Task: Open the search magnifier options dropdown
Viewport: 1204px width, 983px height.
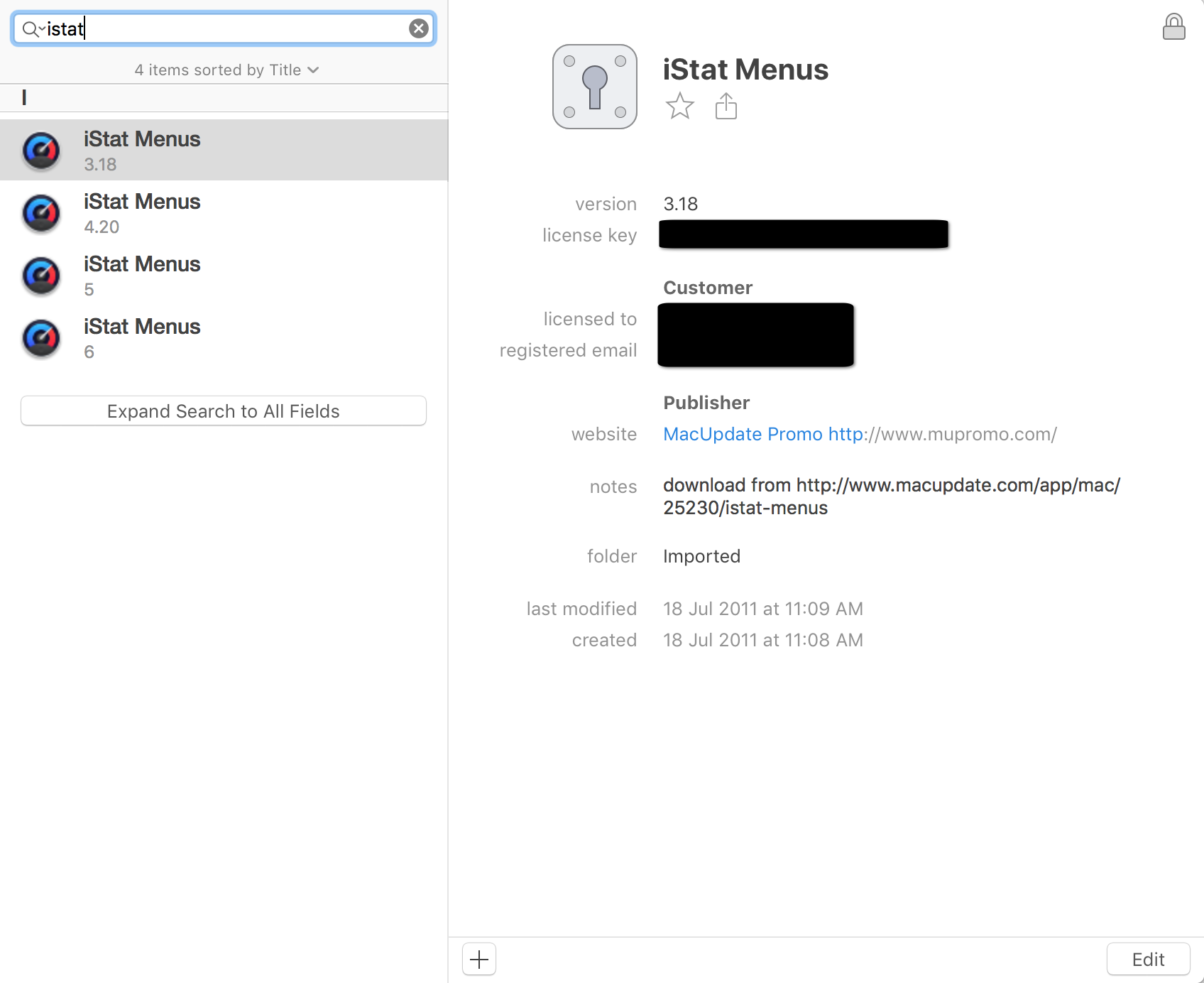Action: 33,29
